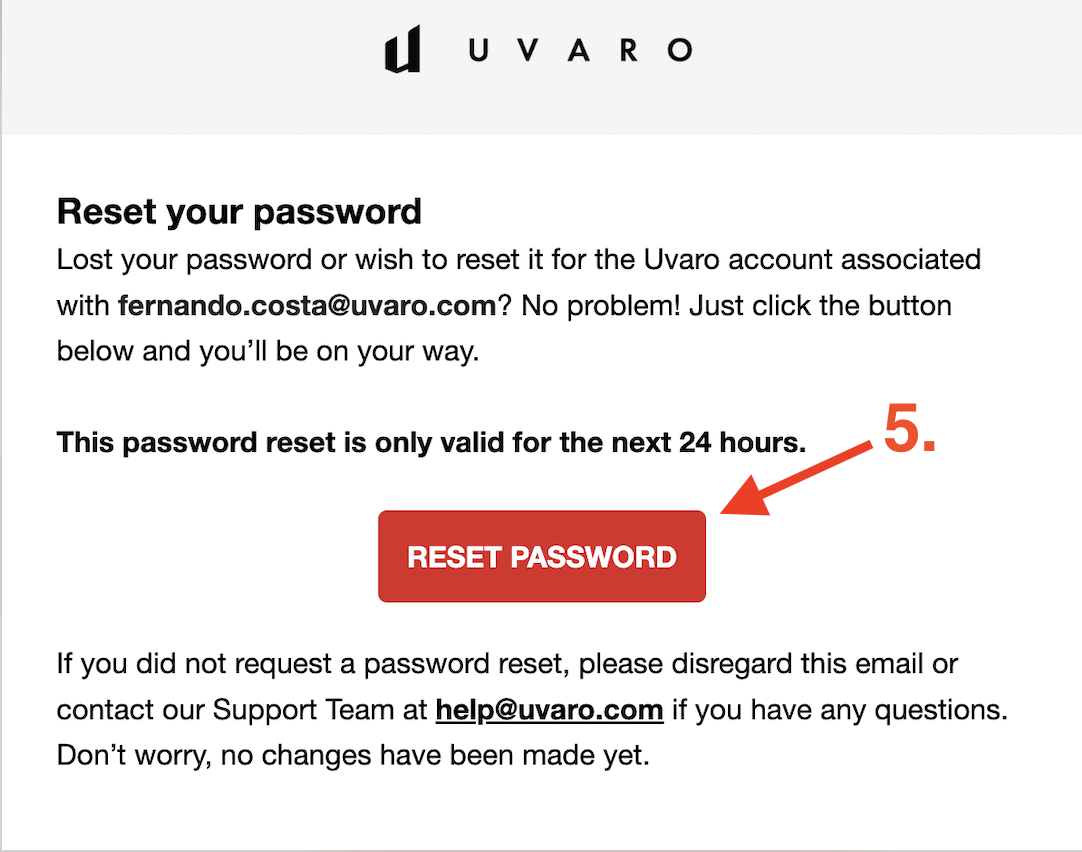The image size is (1082, 852).
Task: Click the orange step number 5
Action: pyautogui.click(x=909, y=428)
